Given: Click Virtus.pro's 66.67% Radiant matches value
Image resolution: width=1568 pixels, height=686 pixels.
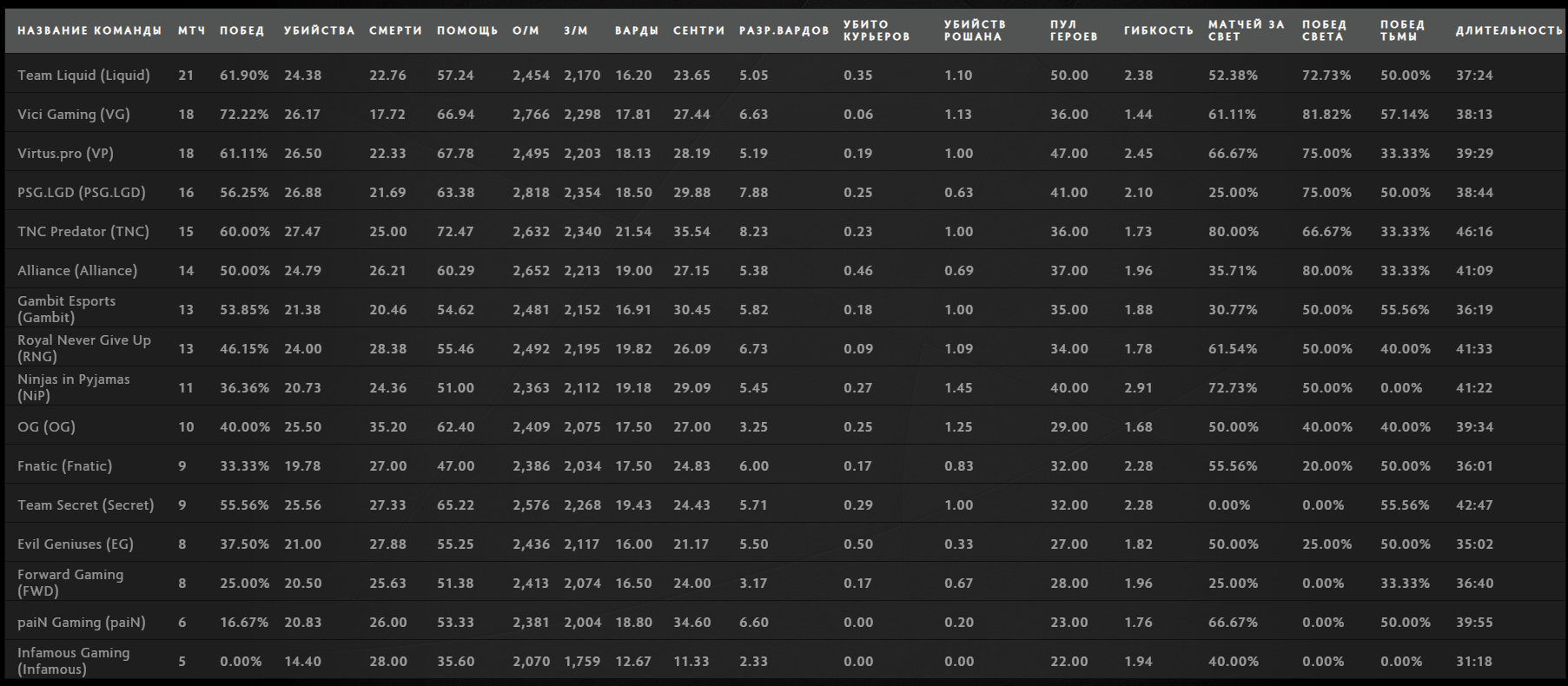Looking at the screenshot, I should click(x=1233, y=154).
